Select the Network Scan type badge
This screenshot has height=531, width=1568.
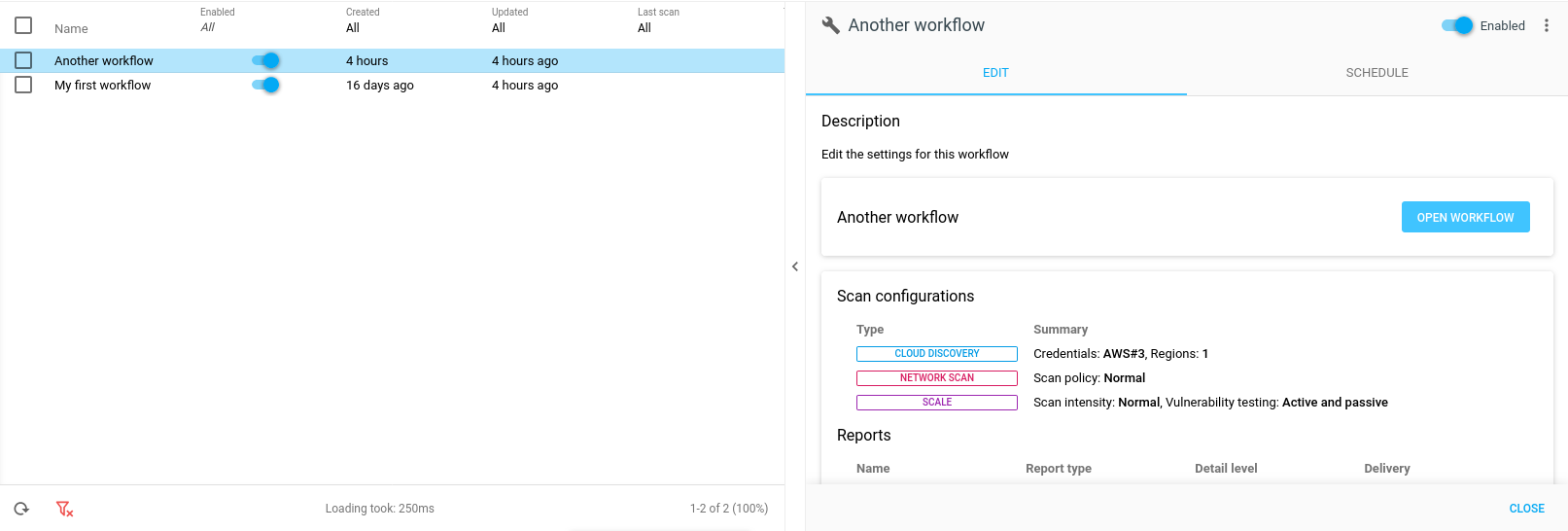(936, 378)
